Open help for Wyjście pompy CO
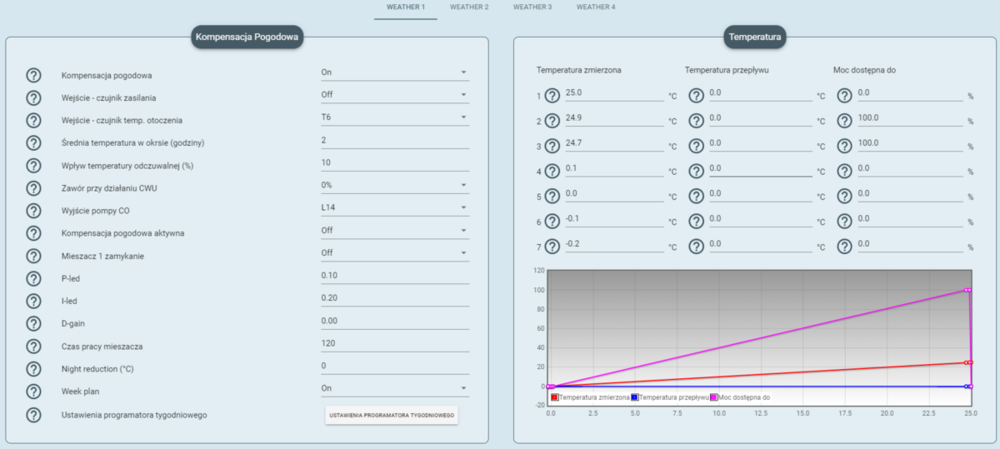The height and width of the screenshot is (449, 1000). pos(34,210)
